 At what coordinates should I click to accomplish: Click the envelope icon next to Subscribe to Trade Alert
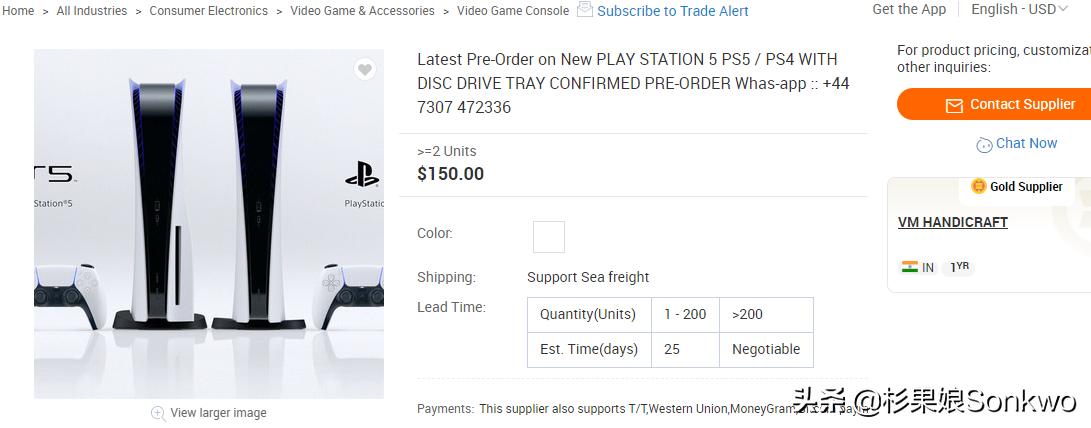585,10
